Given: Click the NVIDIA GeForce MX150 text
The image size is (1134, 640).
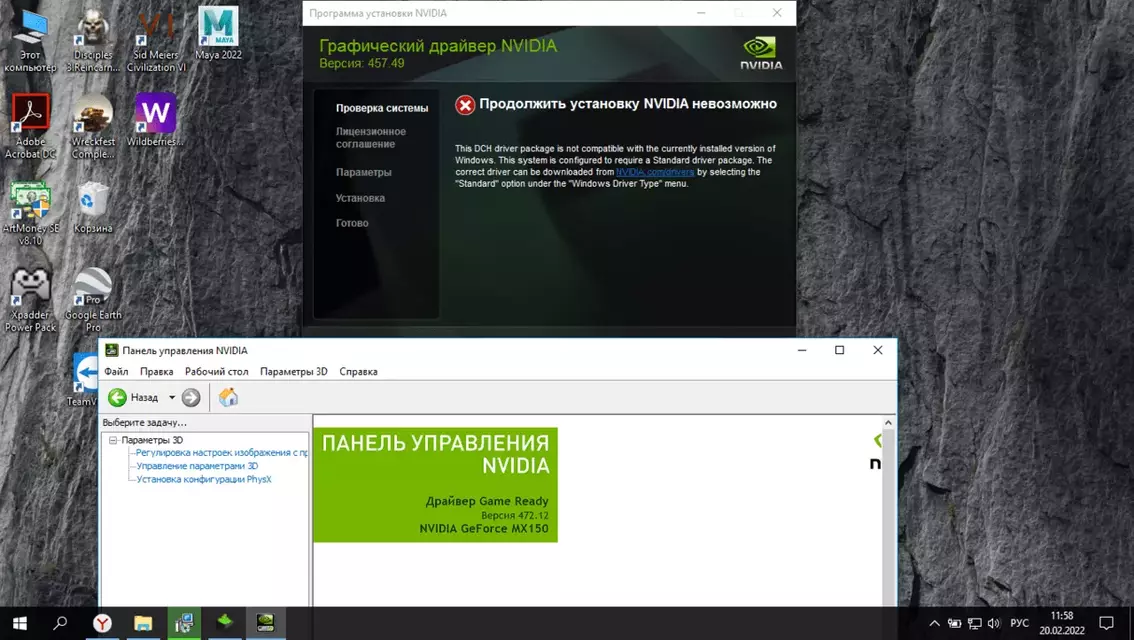Looking at the screenshot, I should coord(484,529).
